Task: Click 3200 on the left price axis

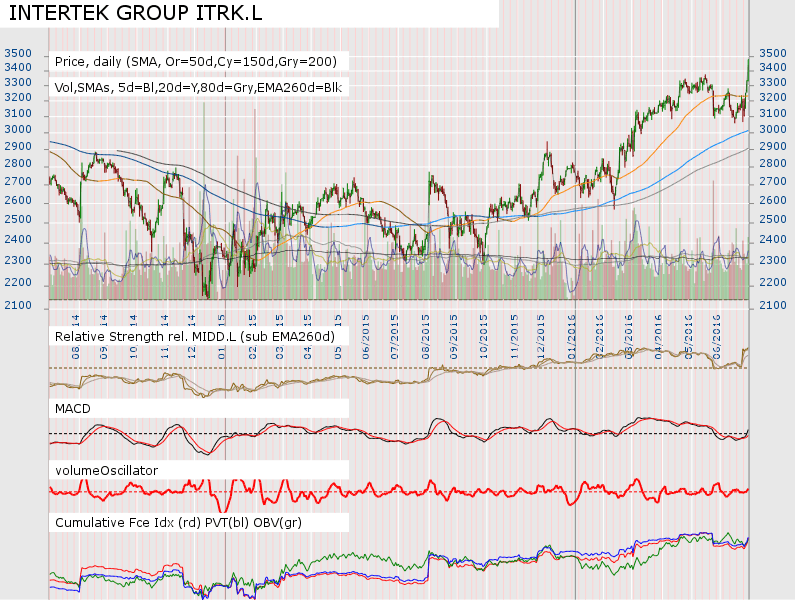Action: click(x=18, y=97)
